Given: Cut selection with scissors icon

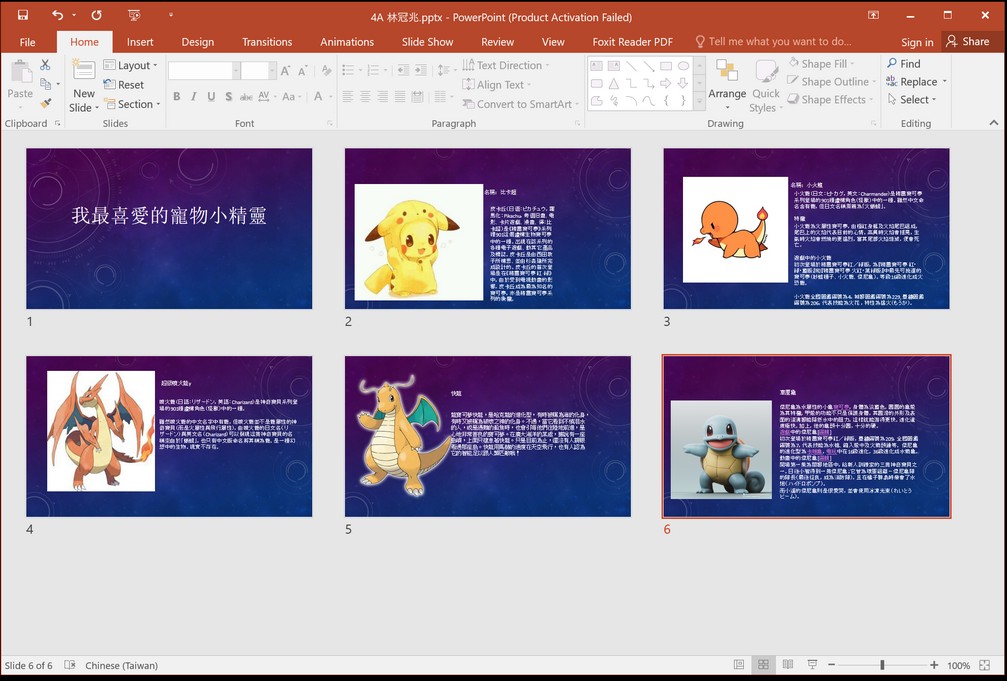Looking at the screenshot, I should [45, 65].
